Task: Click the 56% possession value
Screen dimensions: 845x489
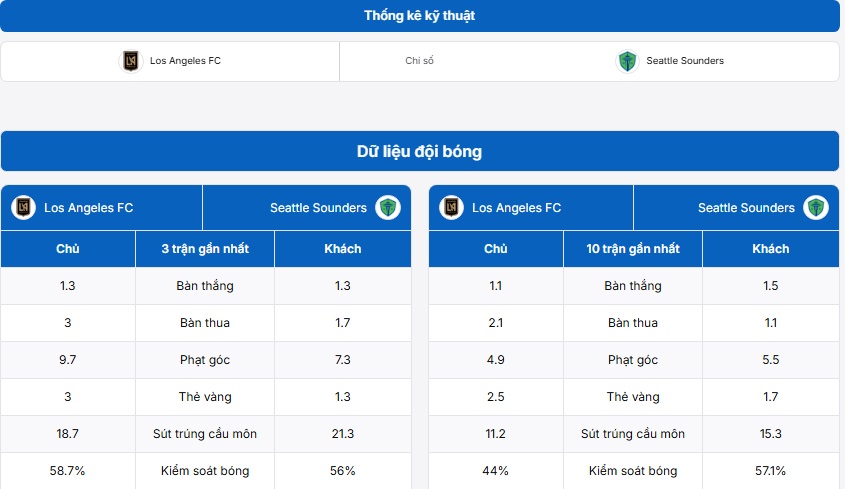Action: click(x=343, y=471)
